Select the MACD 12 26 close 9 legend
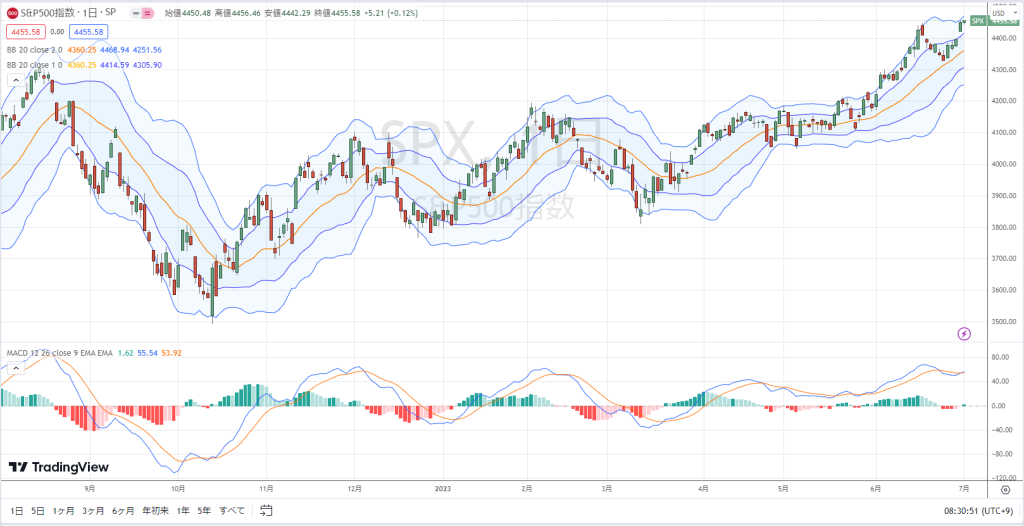Viewport: 1024px width, 526px height. (x=59, y=353)
